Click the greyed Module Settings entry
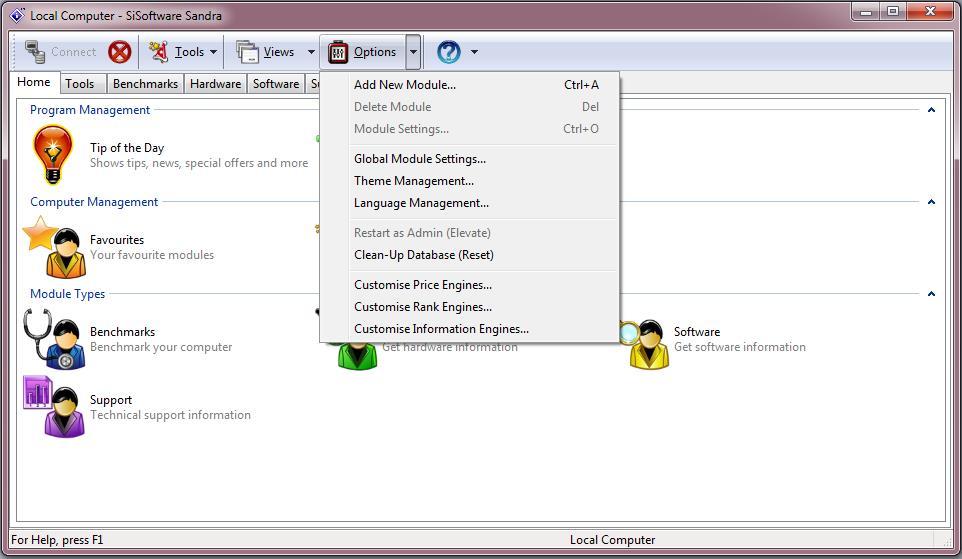Image resolution: width=962 pixels, height=559 pixels. coord(469,129)
